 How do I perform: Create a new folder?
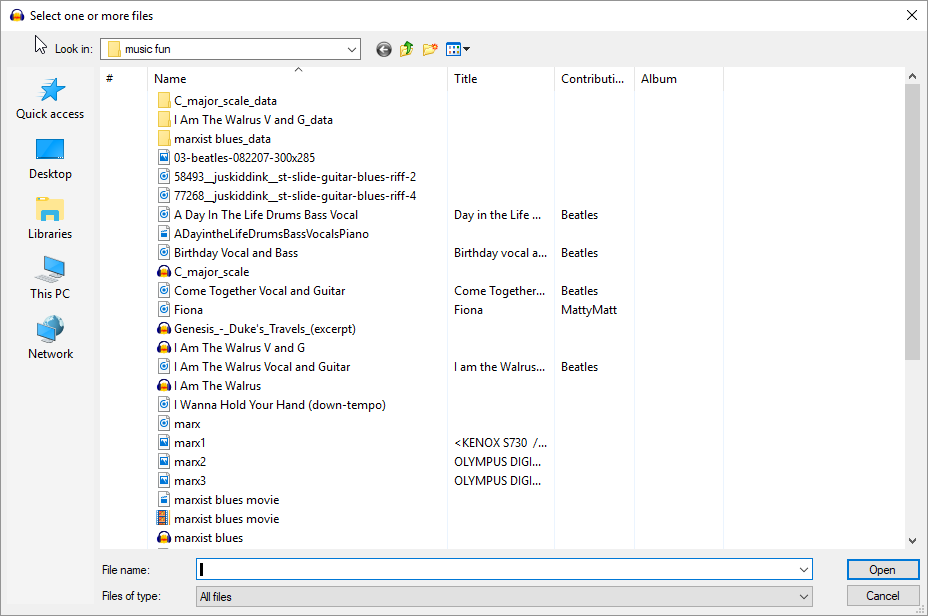click(430, 49)
